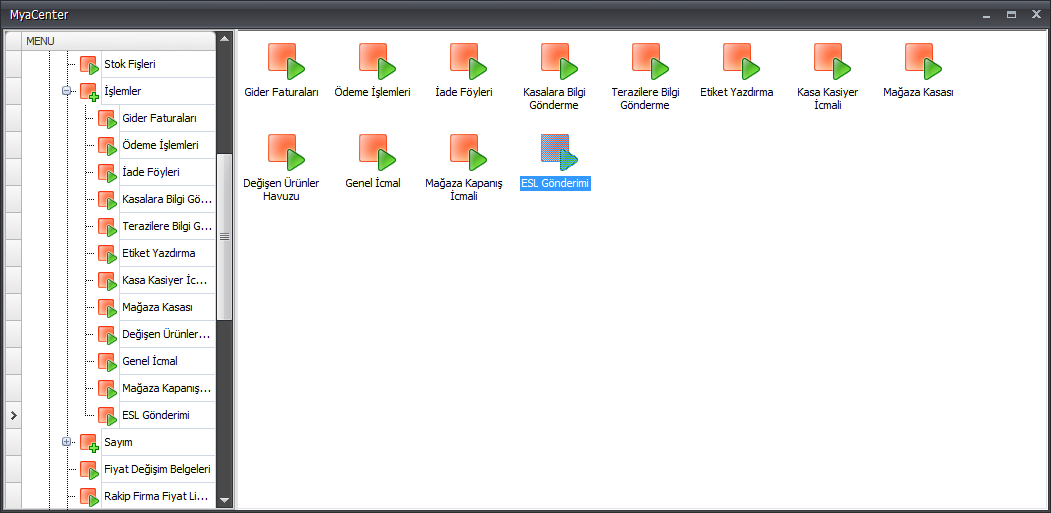Select Ödeme İşlemleri in the menu tree
This screenshot has height=513, width=1051.
click(x=160, y=145)
